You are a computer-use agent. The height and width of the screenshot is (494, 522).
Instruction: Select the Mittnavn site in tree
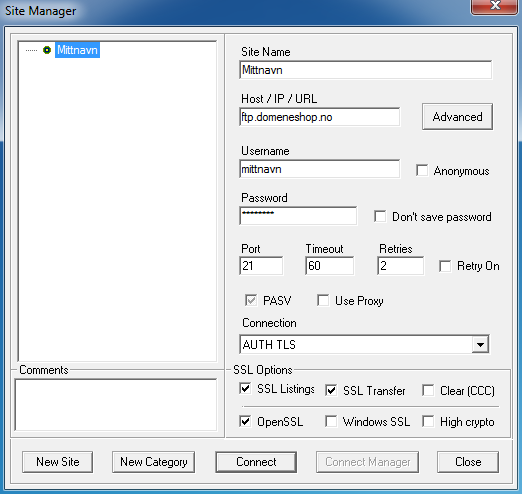(x=77, y=50)
